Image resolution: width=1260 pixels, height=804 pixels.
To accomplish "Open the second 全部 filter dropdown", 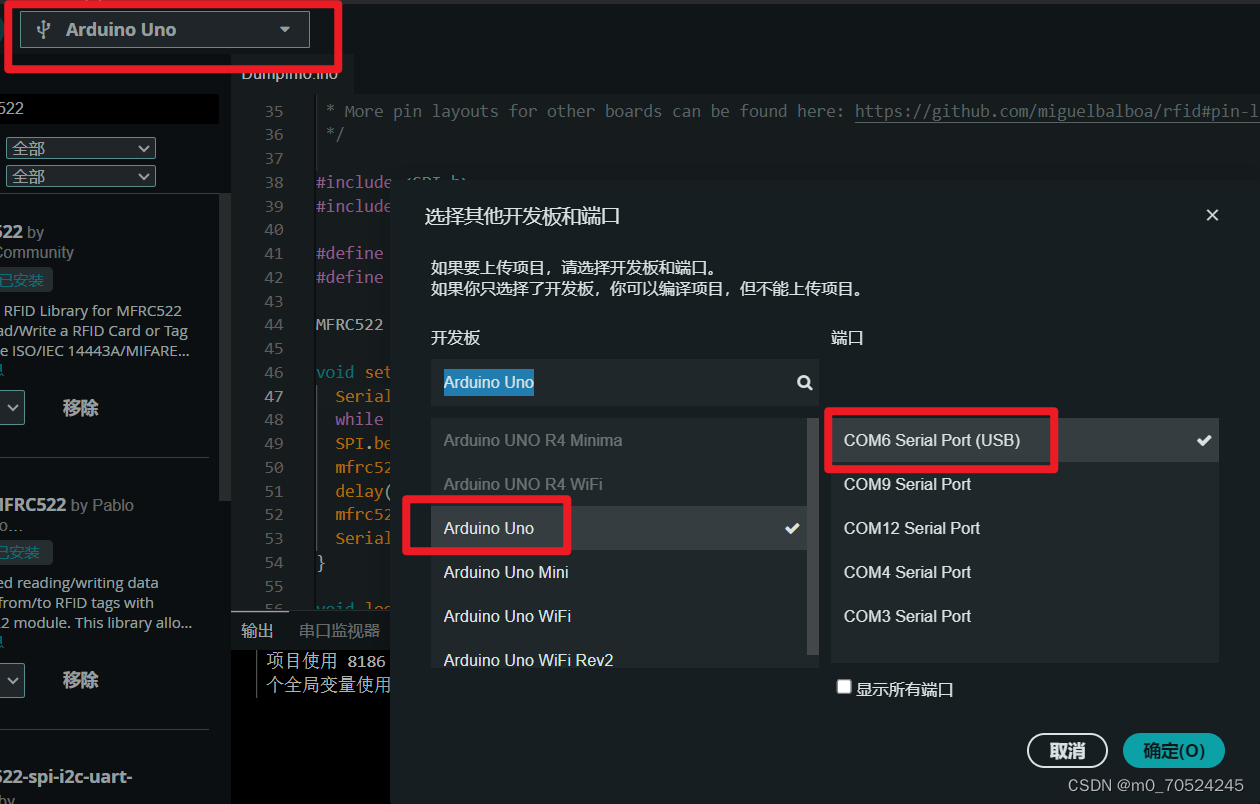I will point(81,176).
